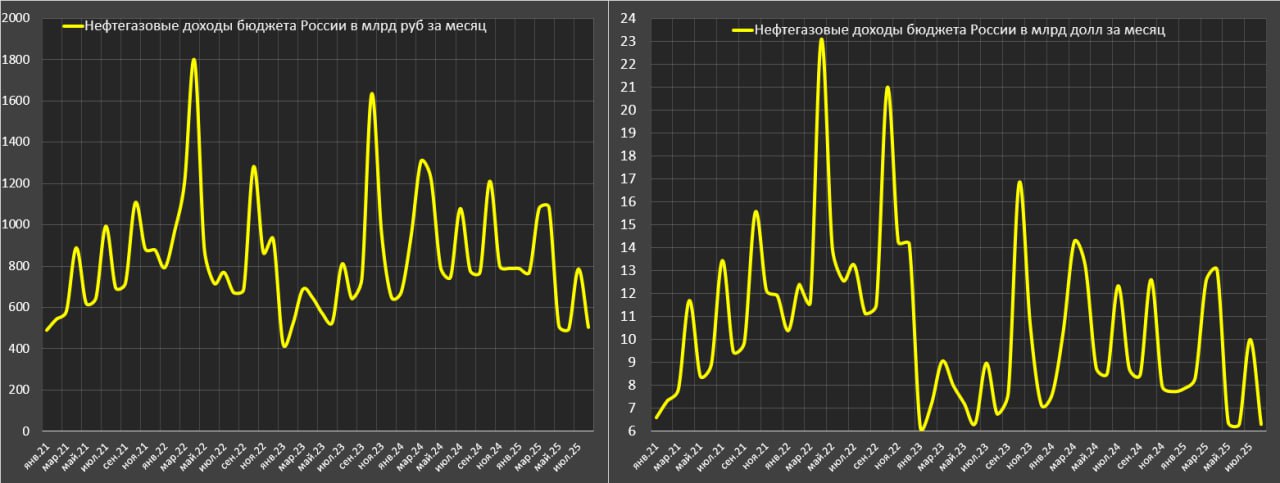Click the line's final end point on dollar chart

[x=1260, y=424]
